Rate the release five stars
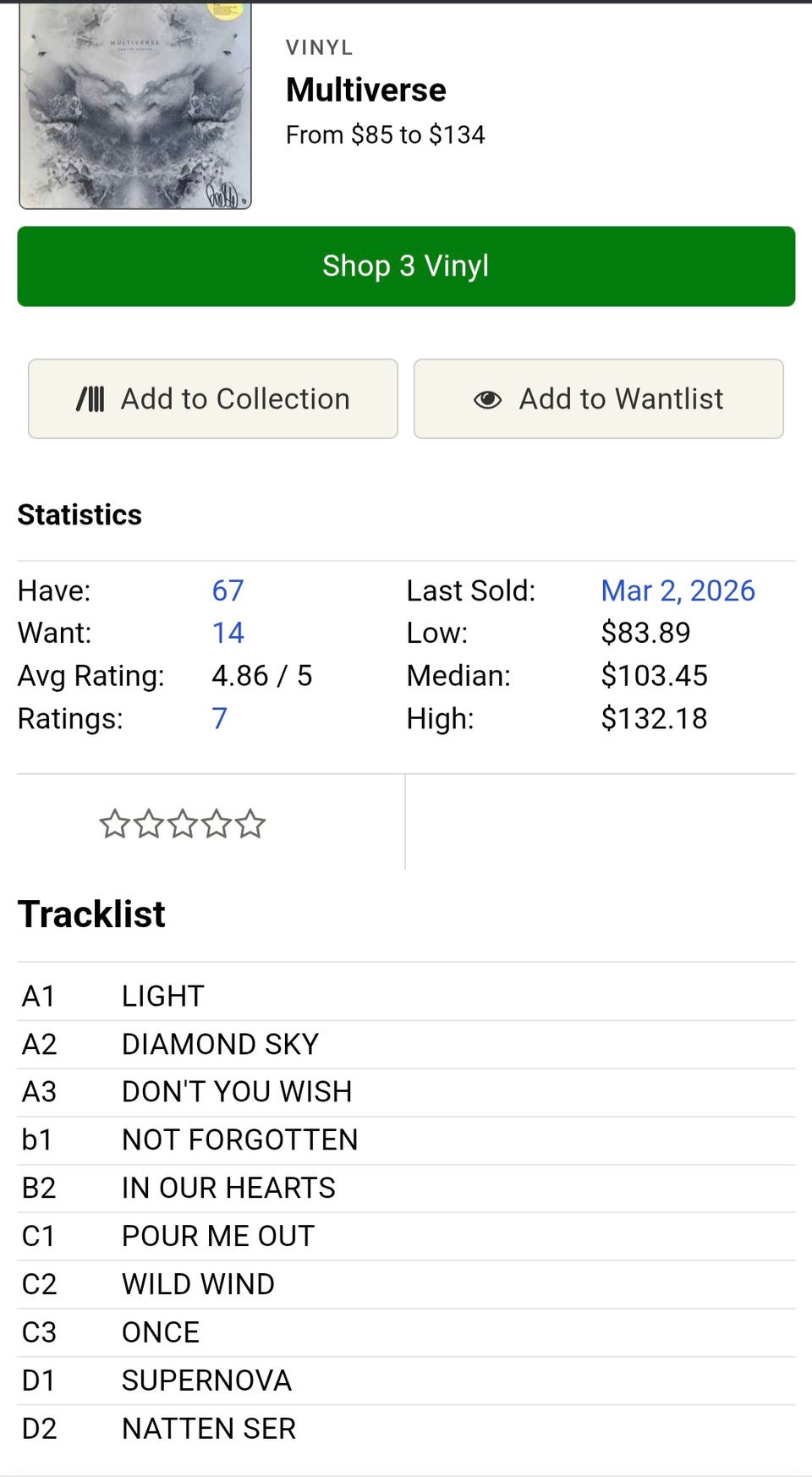Viewport: 812px width, 1477px height. pos(250,823)
